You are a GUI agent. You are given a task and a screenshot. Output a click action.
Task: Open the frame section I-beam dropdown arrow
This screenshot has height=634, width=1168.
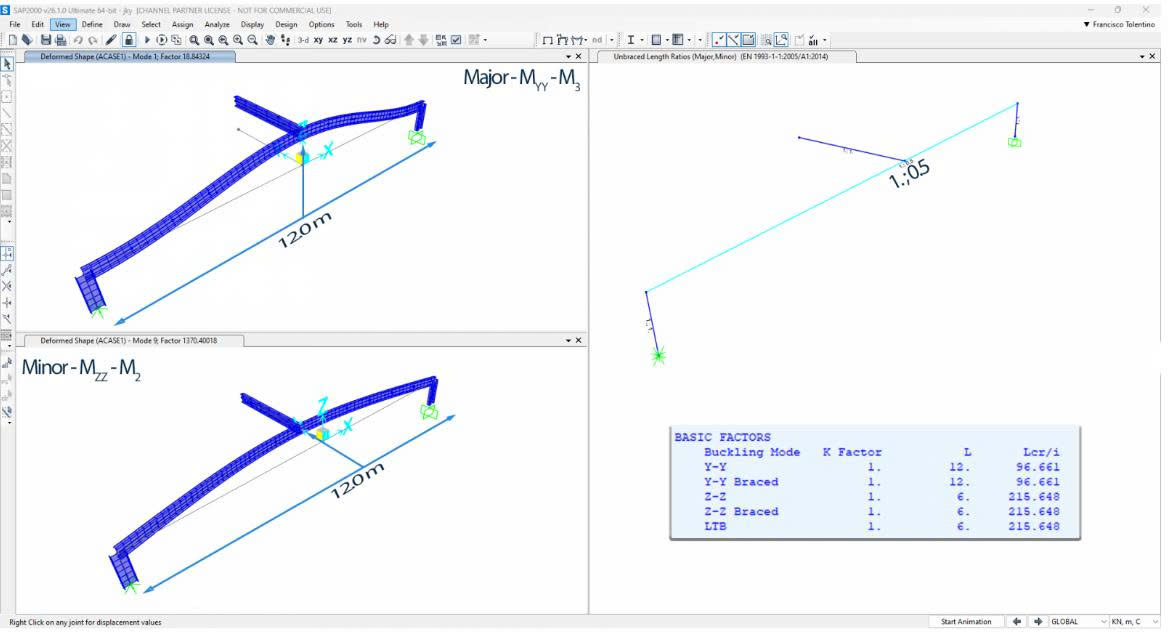642,40
